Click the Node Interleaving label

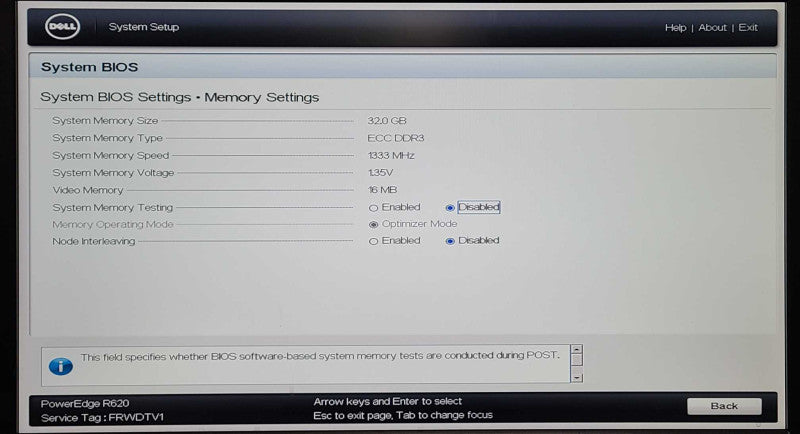point(93,241)
